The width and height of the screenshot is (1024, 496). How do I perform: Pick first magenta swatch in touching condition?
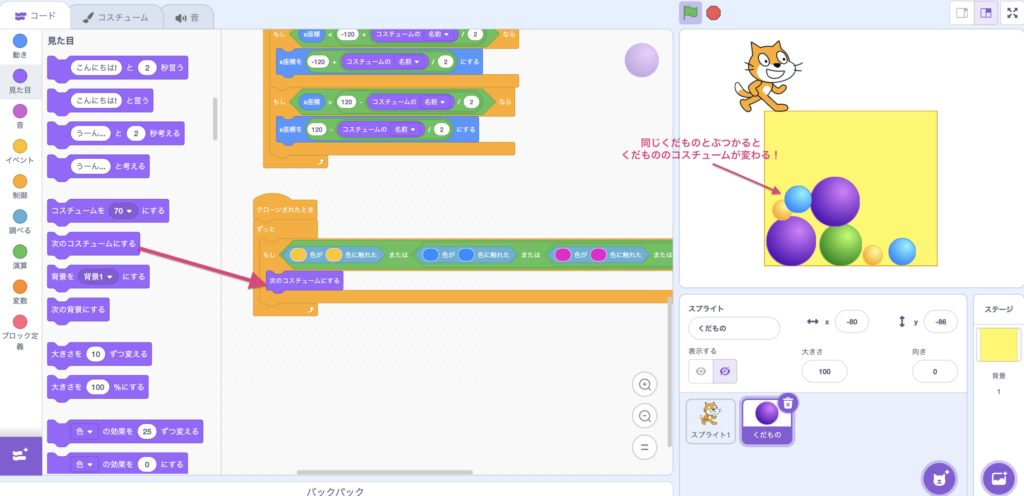pos(563,255)
